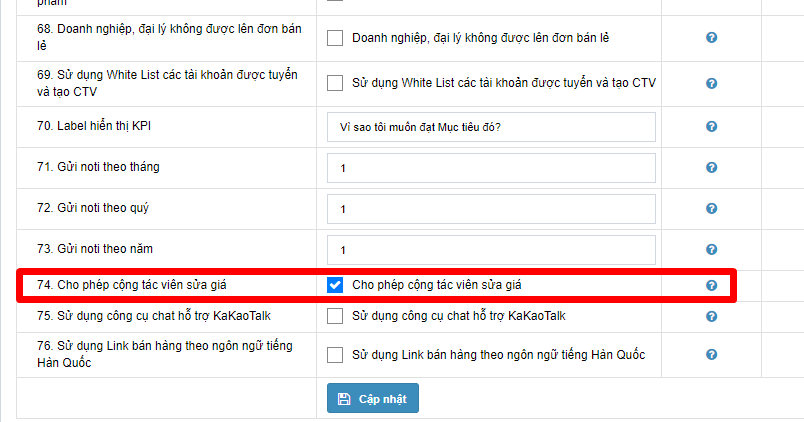The width and height of the screenshot is (804, 422).
Task: Uncheck 'Cho phép cộng tác viên sửa giá'
Action: click(x=335, y=285)
